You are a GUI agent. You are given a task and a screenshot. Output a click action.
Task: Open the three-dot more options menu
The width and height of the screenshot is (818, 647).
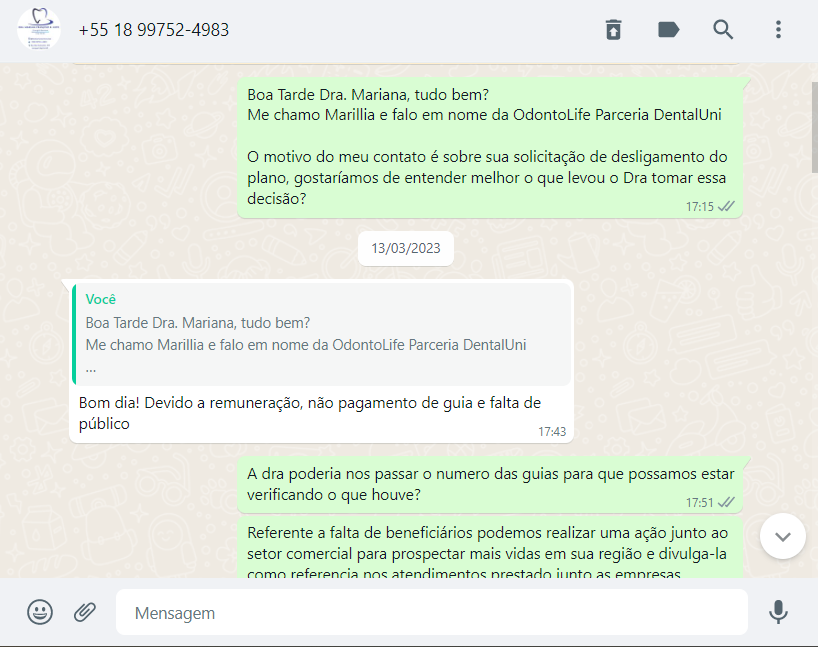click(x=778, y=30)
